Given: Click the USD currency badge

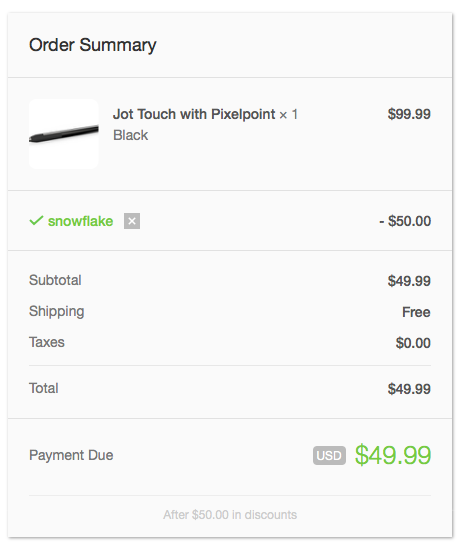Looking at the screenshot, I should (x=329, y=455).
